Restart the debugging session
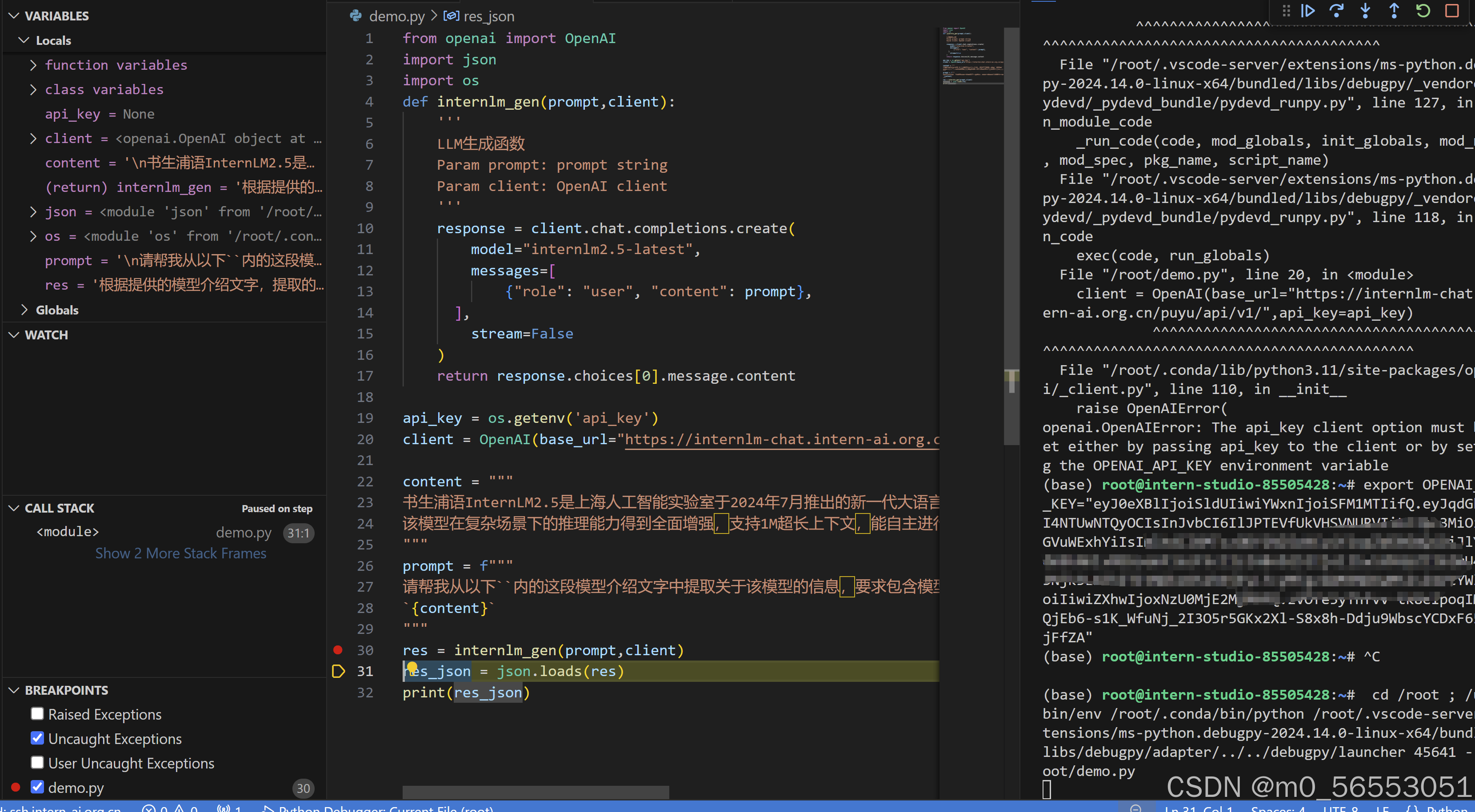Viewport: 1475px width, 812px height. 1423,11
